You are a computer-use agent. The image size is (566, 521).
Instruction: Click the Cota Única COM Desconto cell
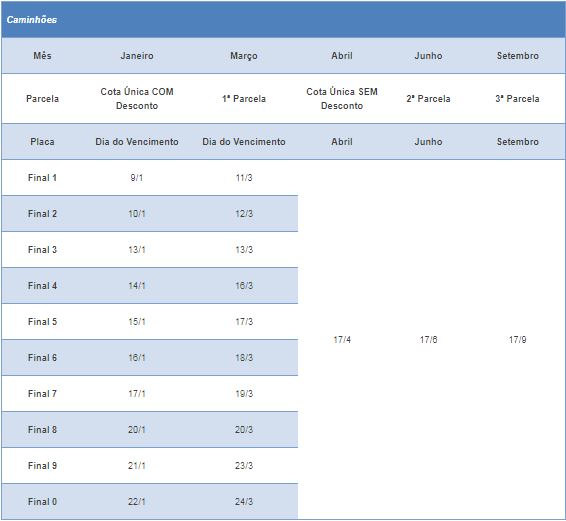click(137, 99)
